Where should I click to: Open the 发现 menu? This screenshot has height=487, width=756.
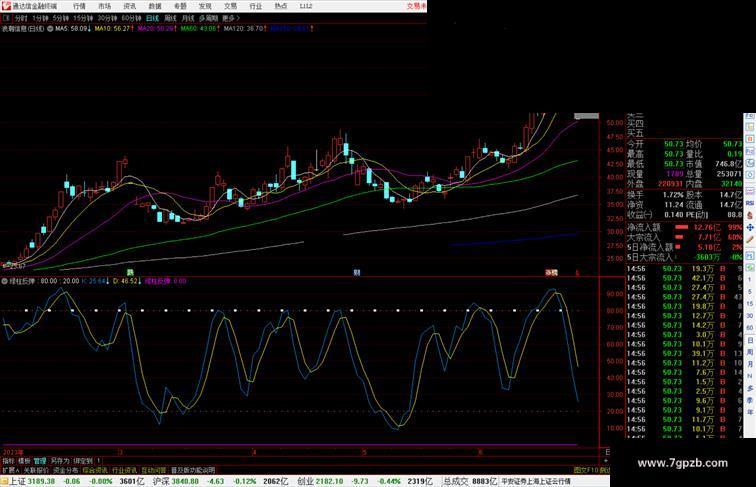[205, 6]
